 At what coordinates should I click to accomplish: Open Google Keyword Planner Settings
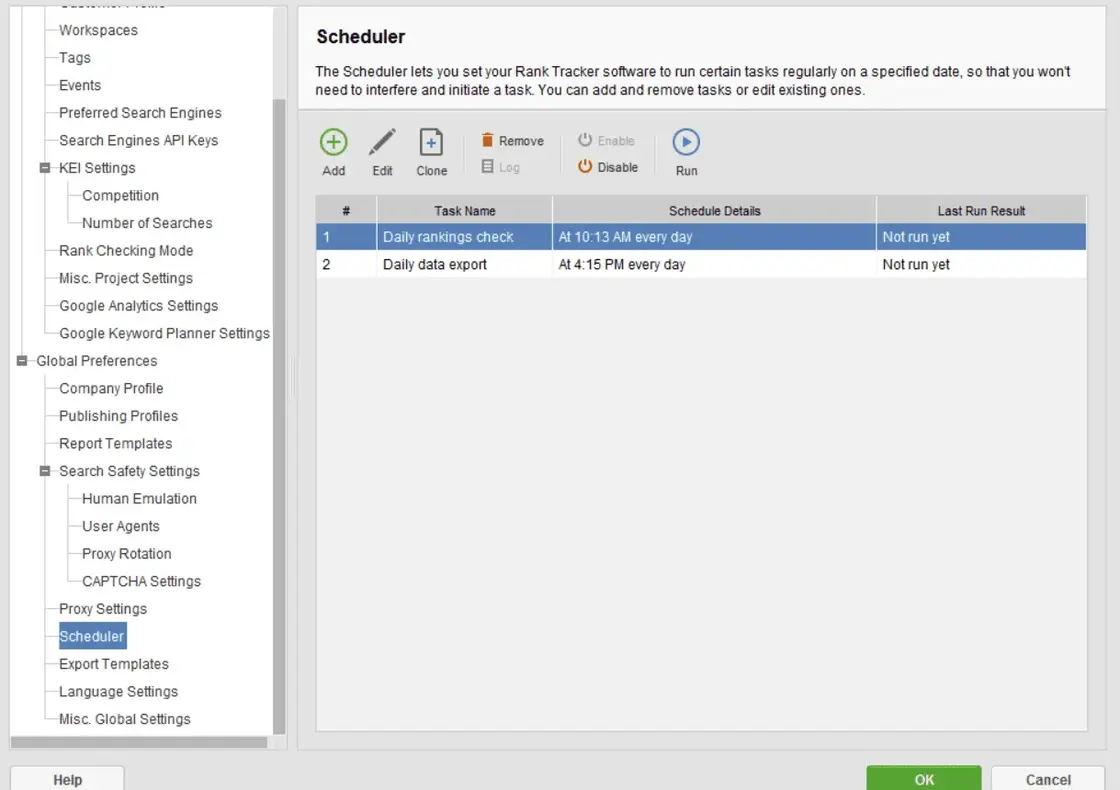point(164,334)
